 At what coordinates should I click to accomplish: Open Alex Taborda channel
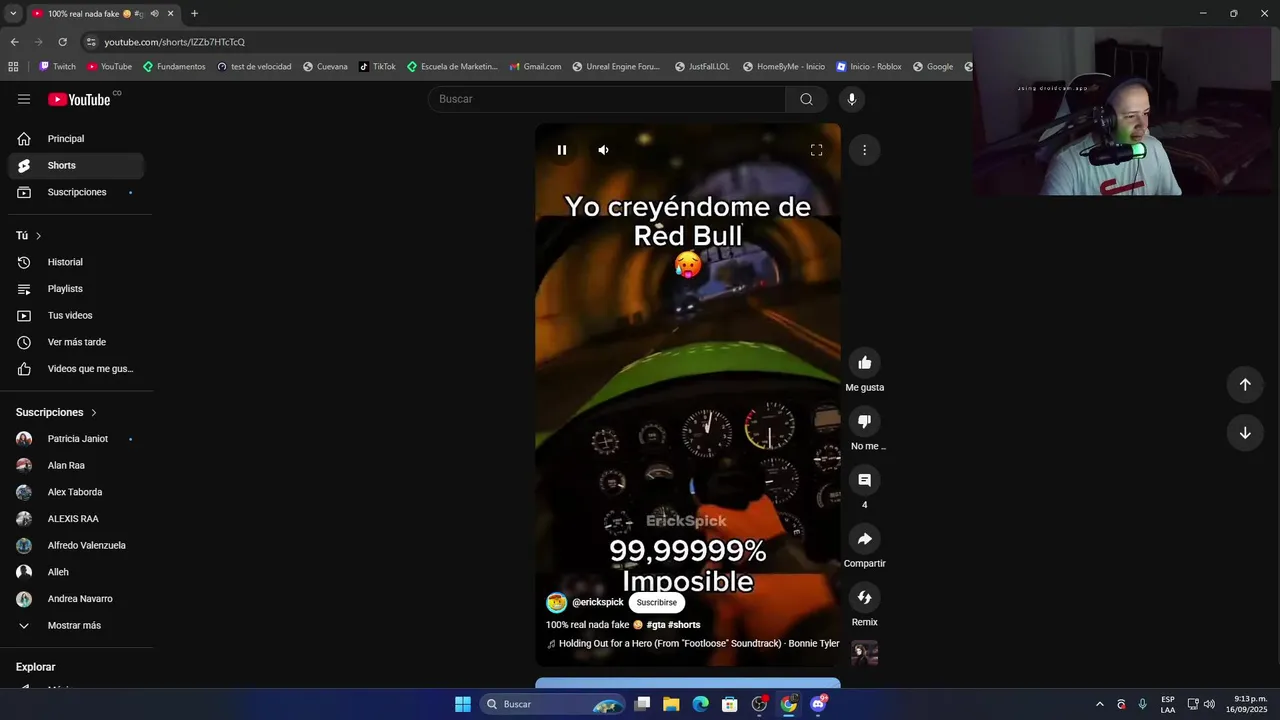[x=76, y=492]
